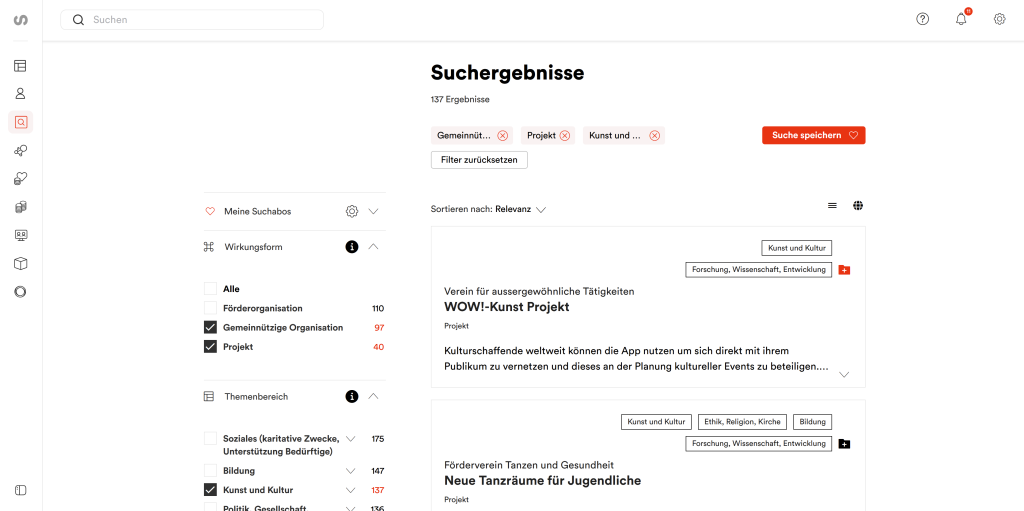Expand the Meine Suchabos section
Viewport: 1024px width, 511px height.
tap(374, 212)
